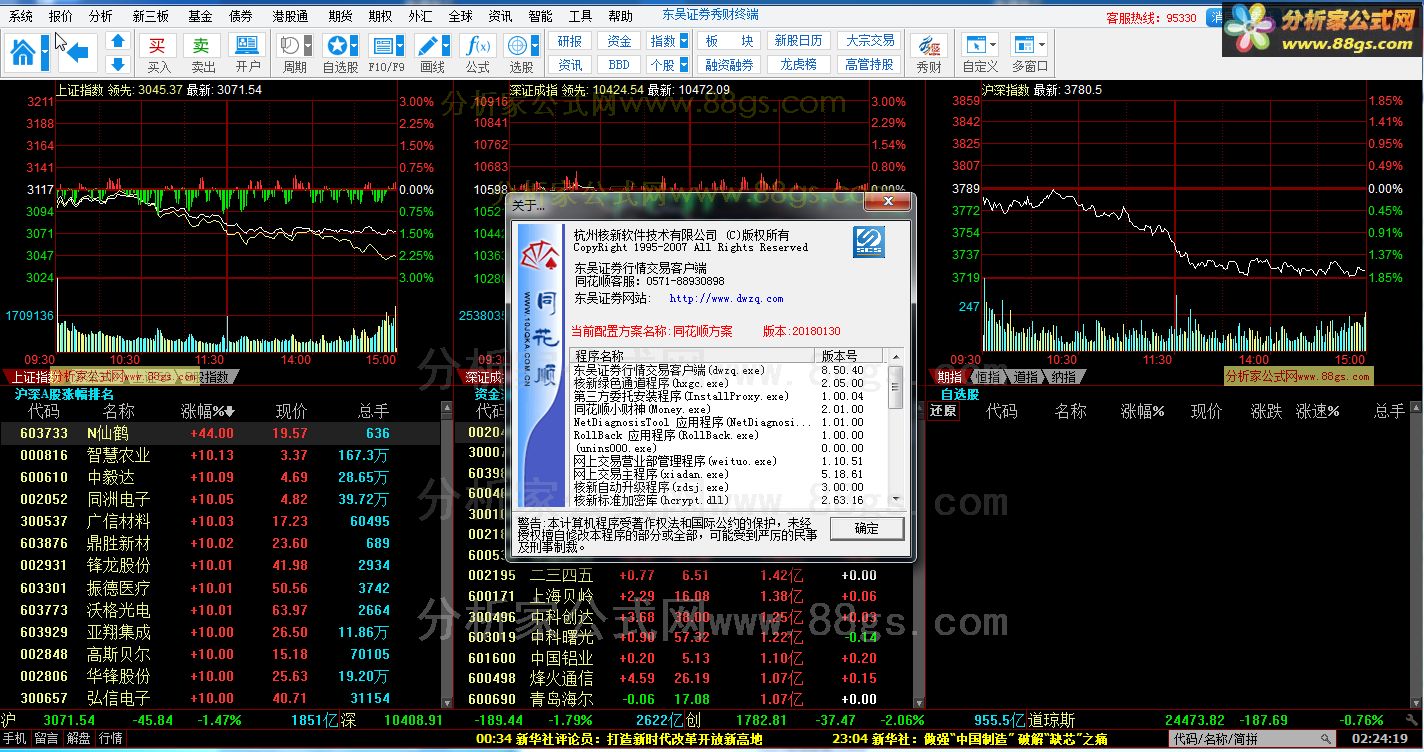This screenshot has height=752, width=1424.
Task: Open the 留言 status bar item
Action: tap(47, 739)
